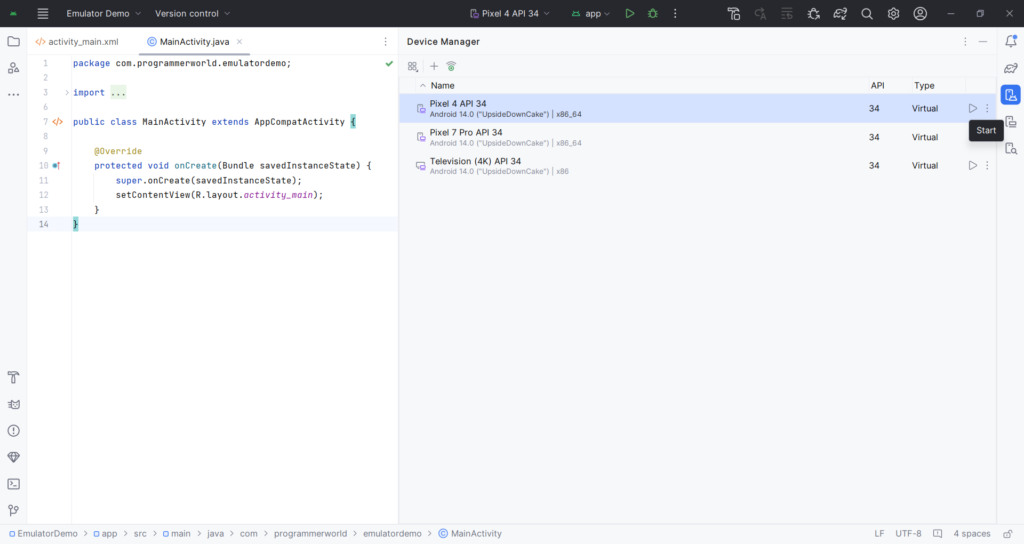
Task: Toggle the read-only lock in status bar
Action: pyautogui.click(x=1008, y=534)
